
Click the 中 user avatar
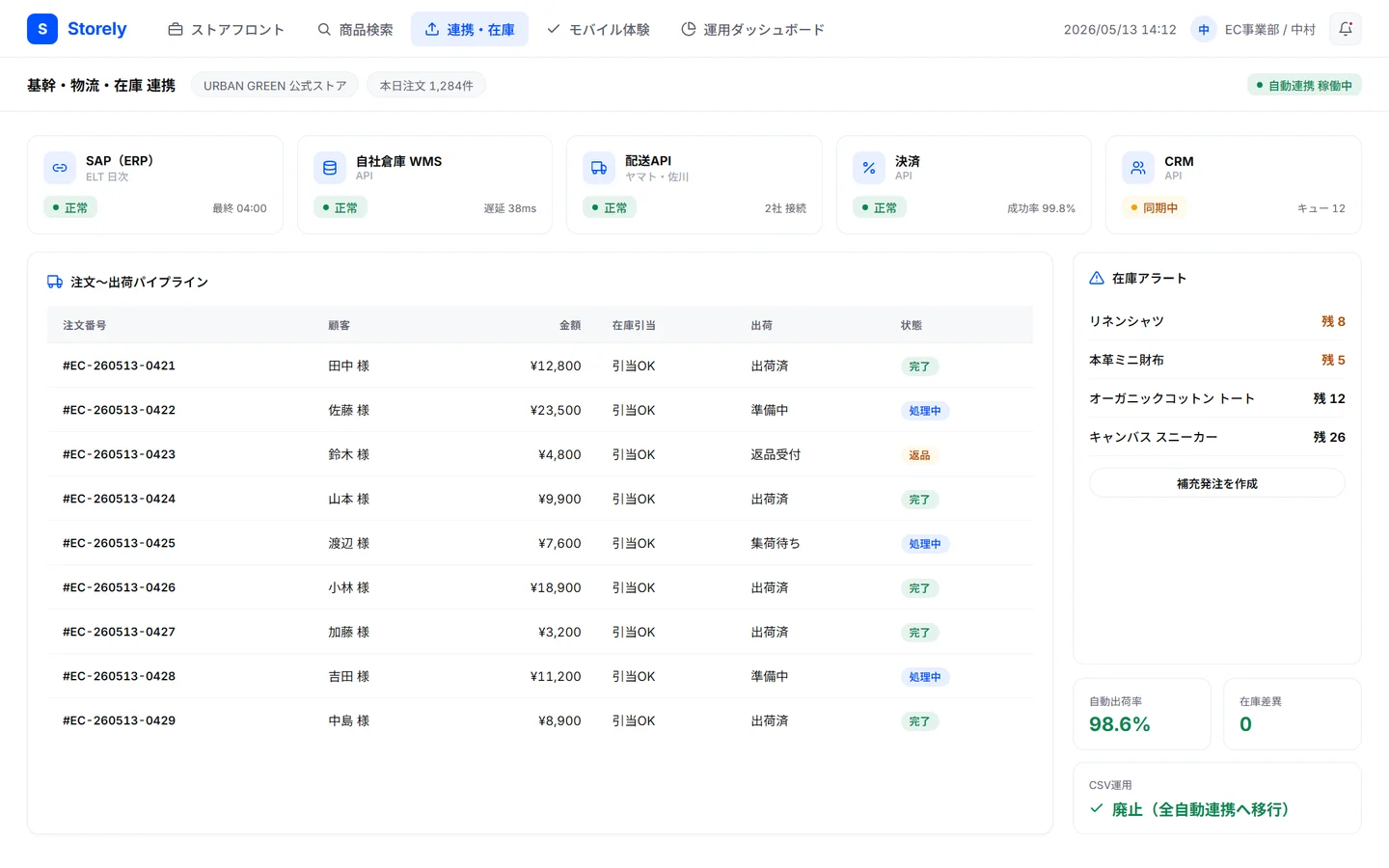pyautogui.click(x=1204, y=29)
